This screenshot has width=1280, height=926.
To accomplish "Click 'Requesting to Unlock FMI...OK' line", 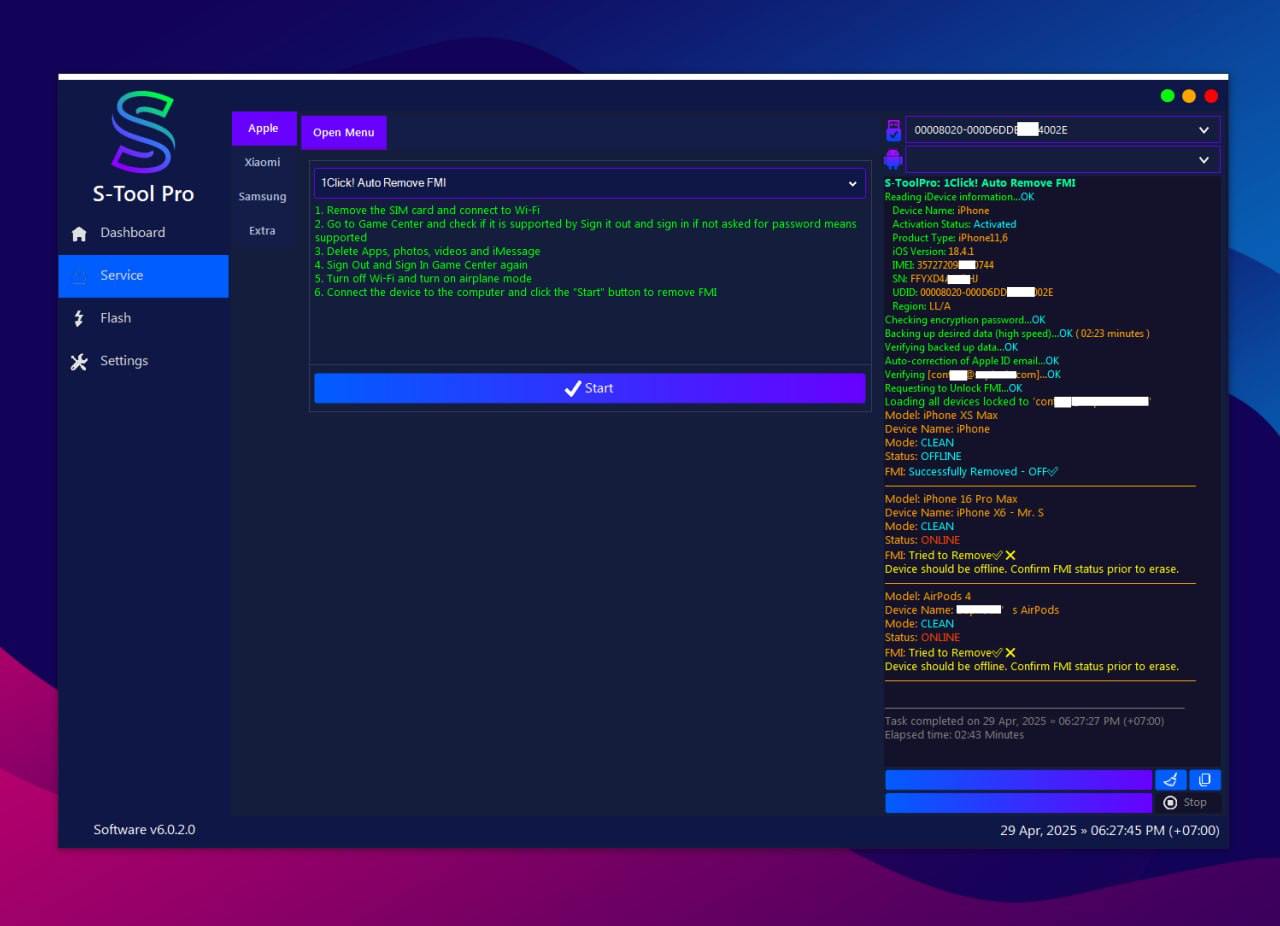I will [x=954, y=388].
